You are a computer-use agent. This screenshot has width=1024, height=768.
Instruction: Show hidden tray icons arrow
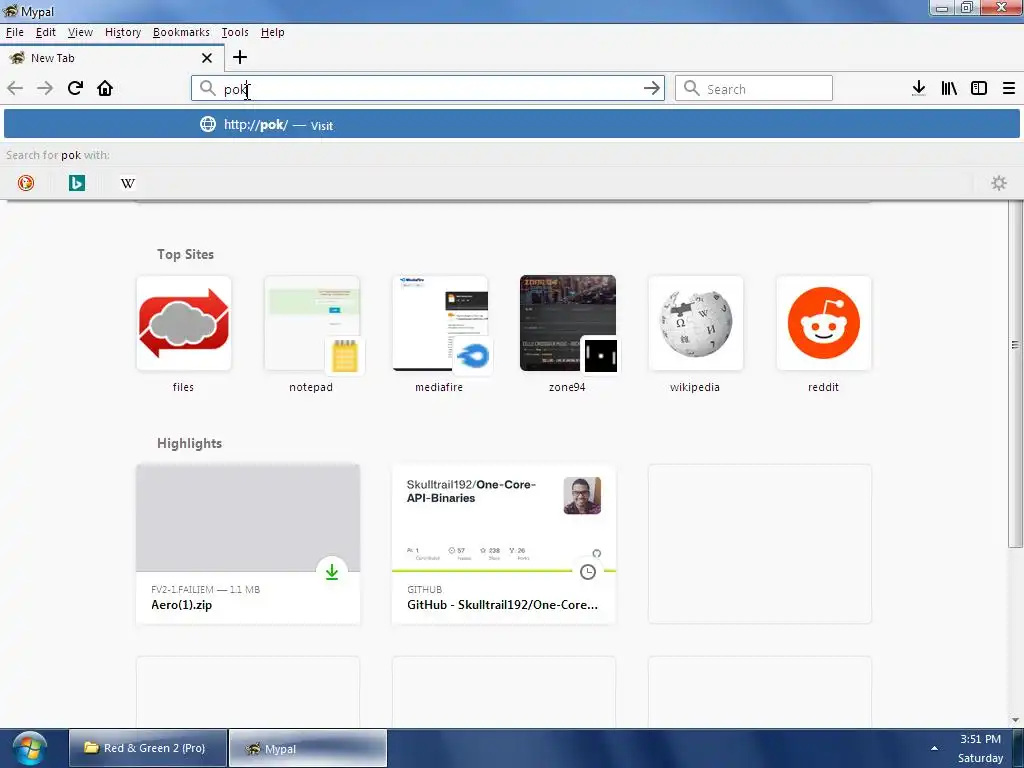coord(935,748)
